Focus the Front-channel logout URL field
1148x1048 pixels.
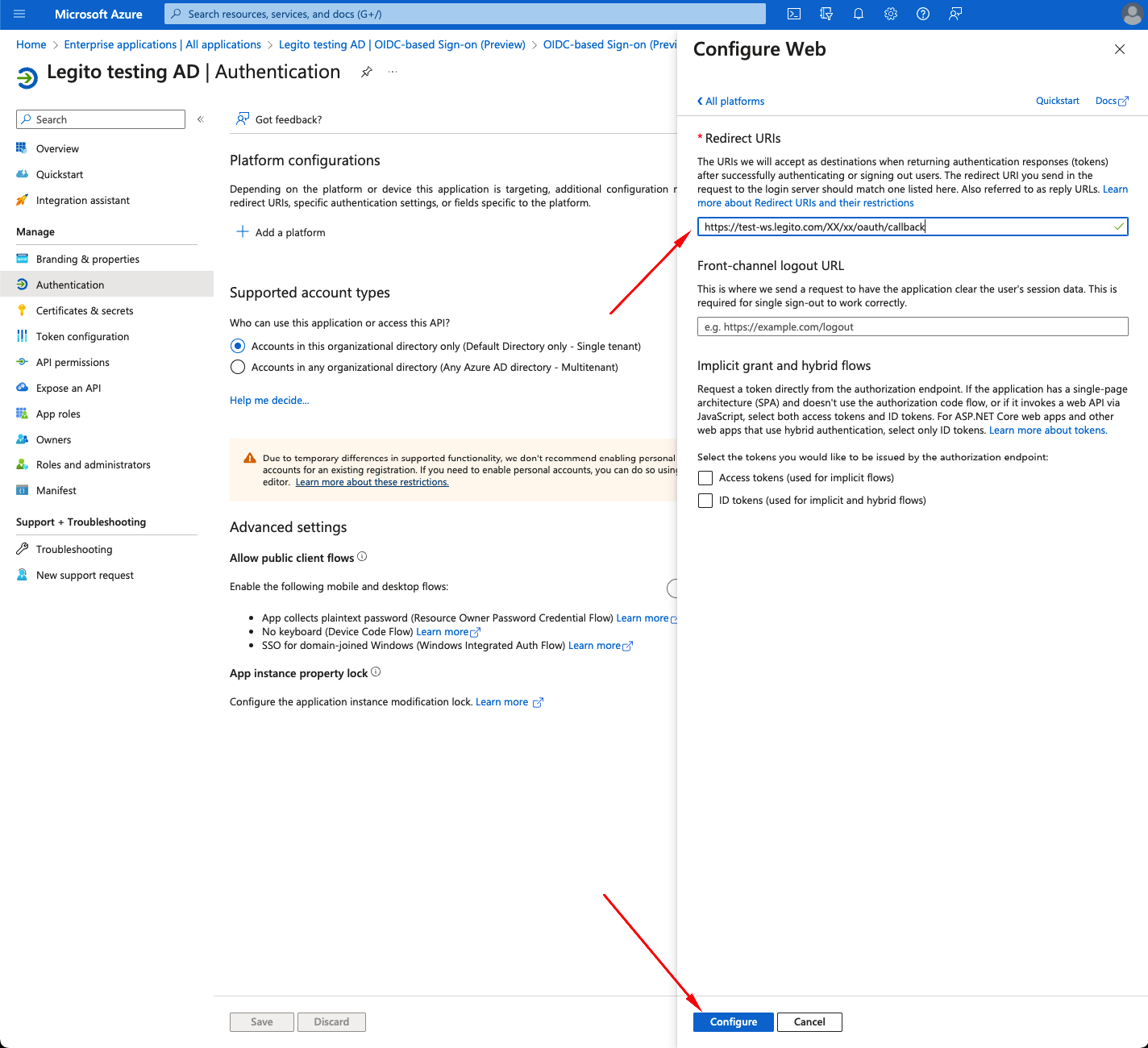(913, 326)
